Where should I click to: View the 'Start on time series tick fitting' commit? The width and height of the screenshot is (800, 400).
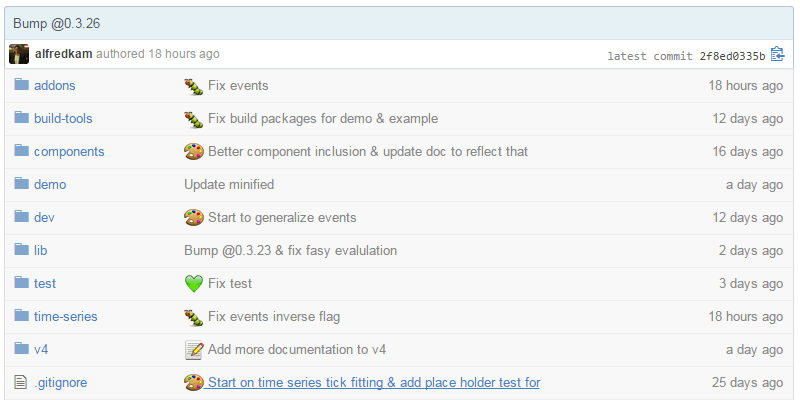(373, 382)
